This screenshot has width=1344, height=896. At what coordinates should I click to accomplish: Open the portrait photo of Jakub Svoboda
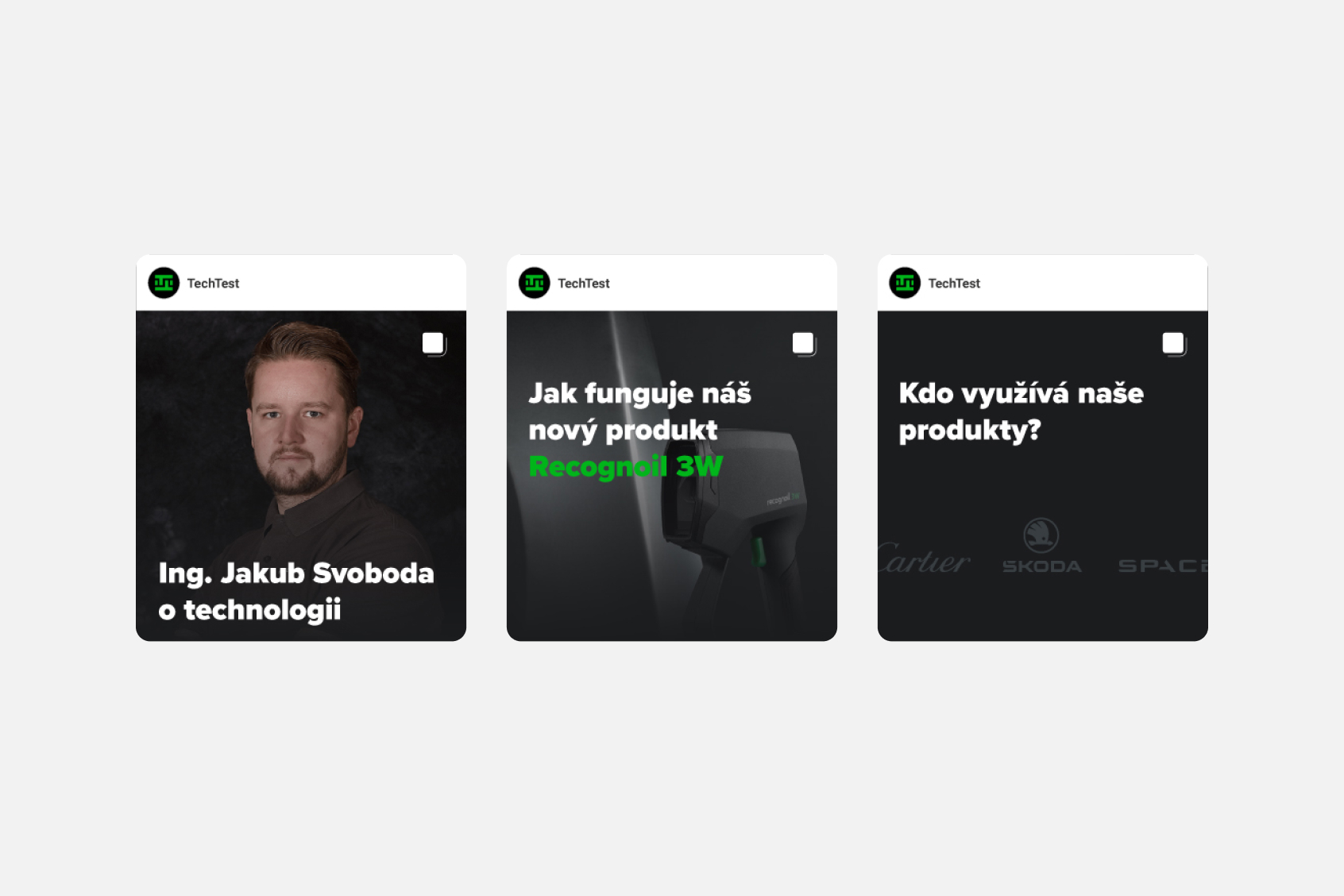pos(301,476)
